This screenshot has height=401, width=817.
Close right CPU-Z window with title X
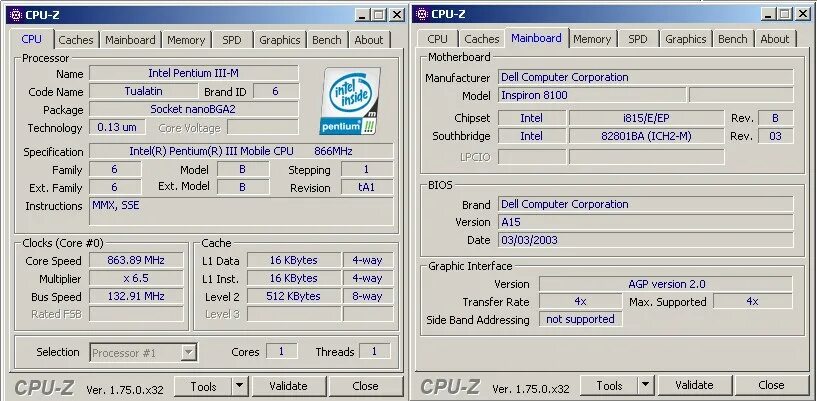coord(803,14)
